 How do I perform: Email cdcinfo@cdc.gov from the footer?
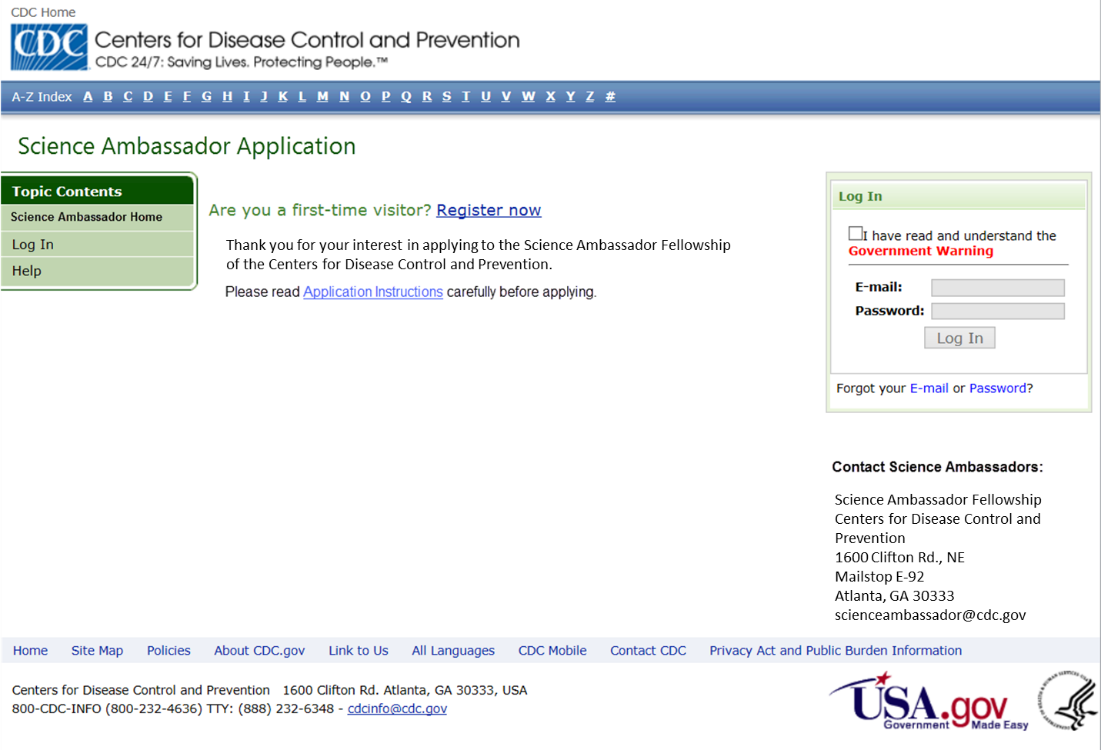pyautogui.click(x=397, y=709)
